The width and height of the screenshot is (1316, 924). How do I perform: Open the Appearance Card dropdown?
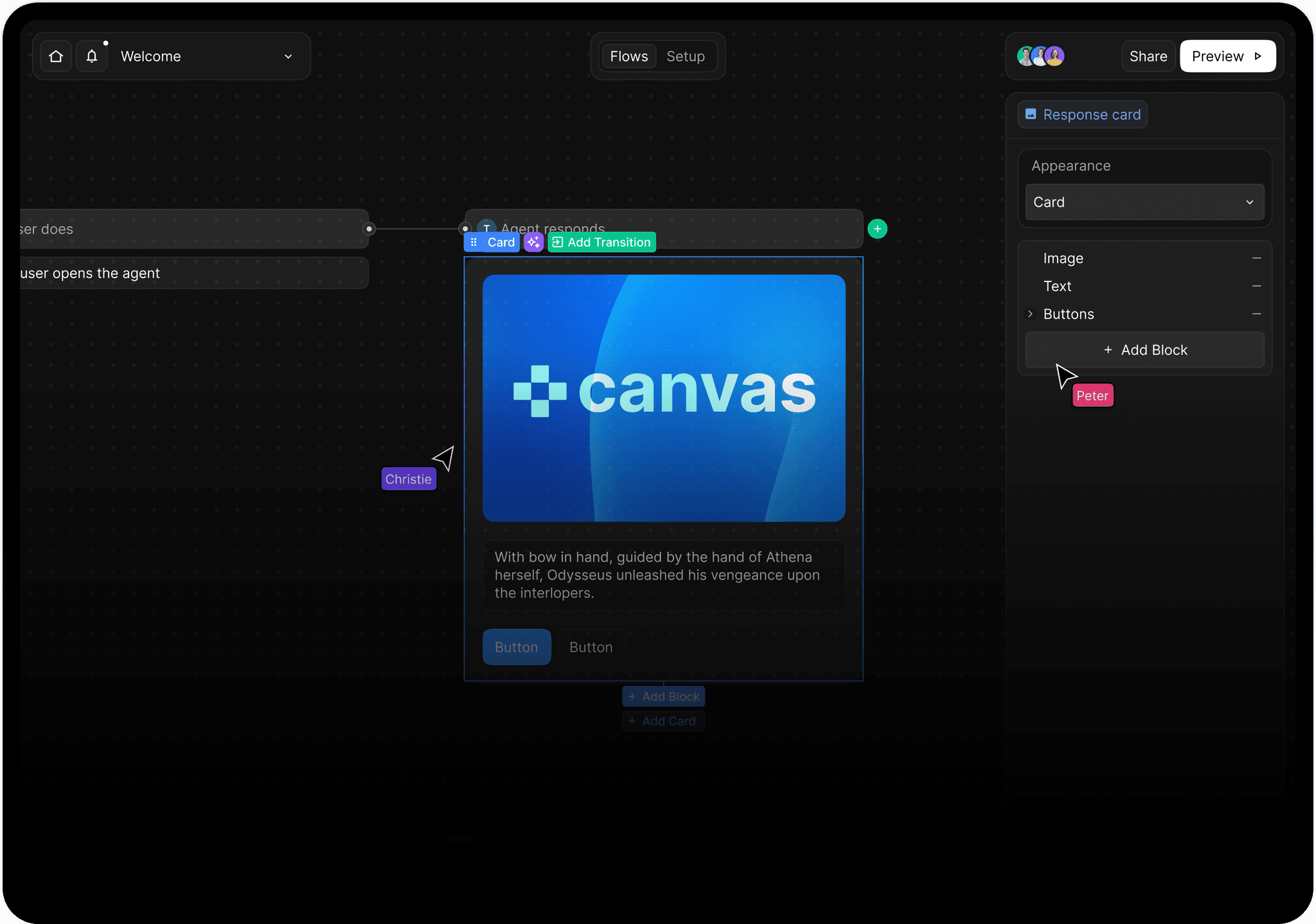tap(1144, 202)
